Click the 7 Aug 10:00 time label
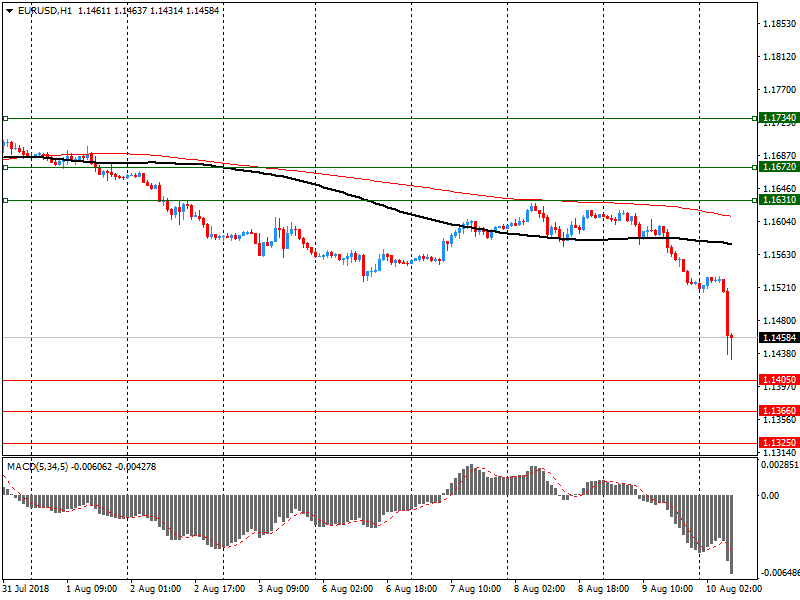 click(476, 589)
